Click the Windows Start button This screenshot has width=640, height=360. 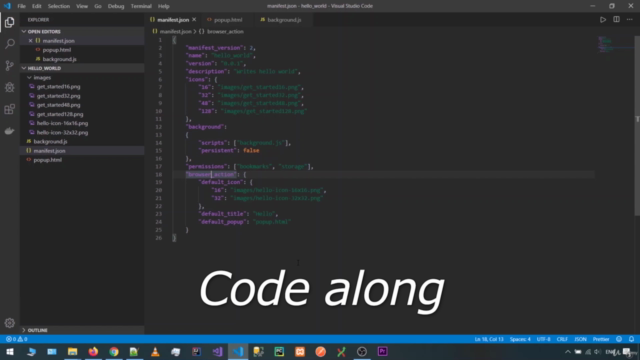click(10, 351)
